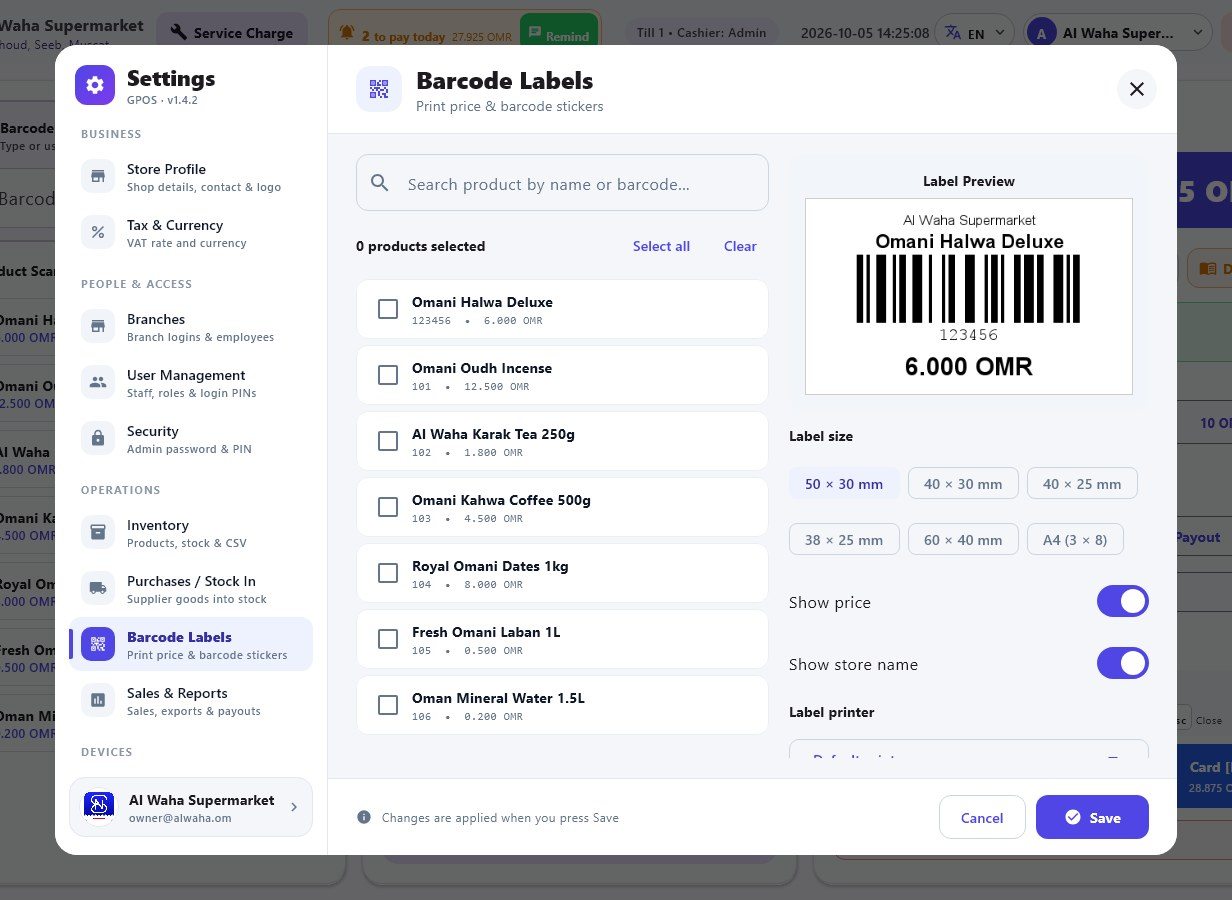Click the Cancel button
Screen dimensions: 1232x900
(x=982, y=817)
